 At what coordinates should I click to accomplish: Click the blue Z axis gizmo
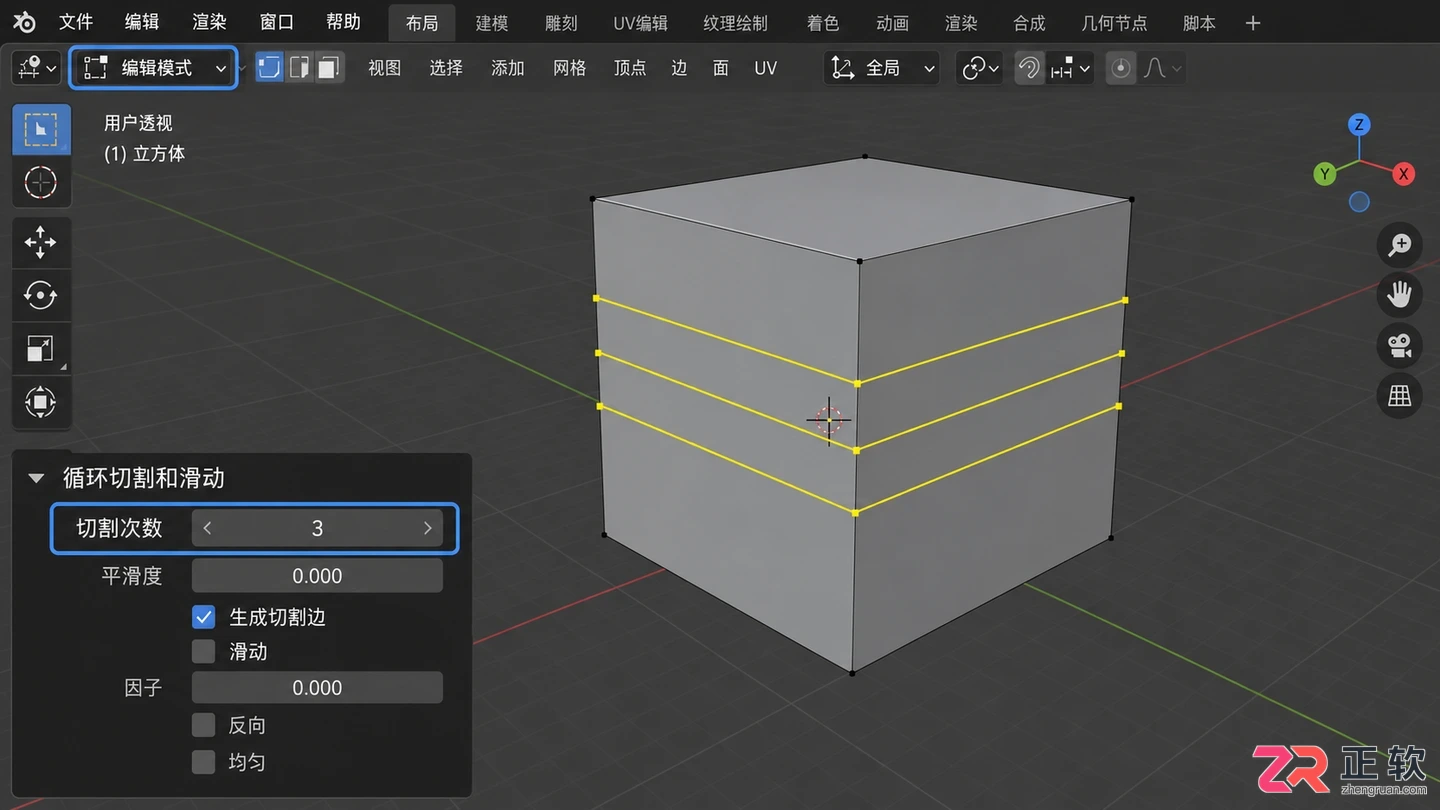(x=1358, y=125)
